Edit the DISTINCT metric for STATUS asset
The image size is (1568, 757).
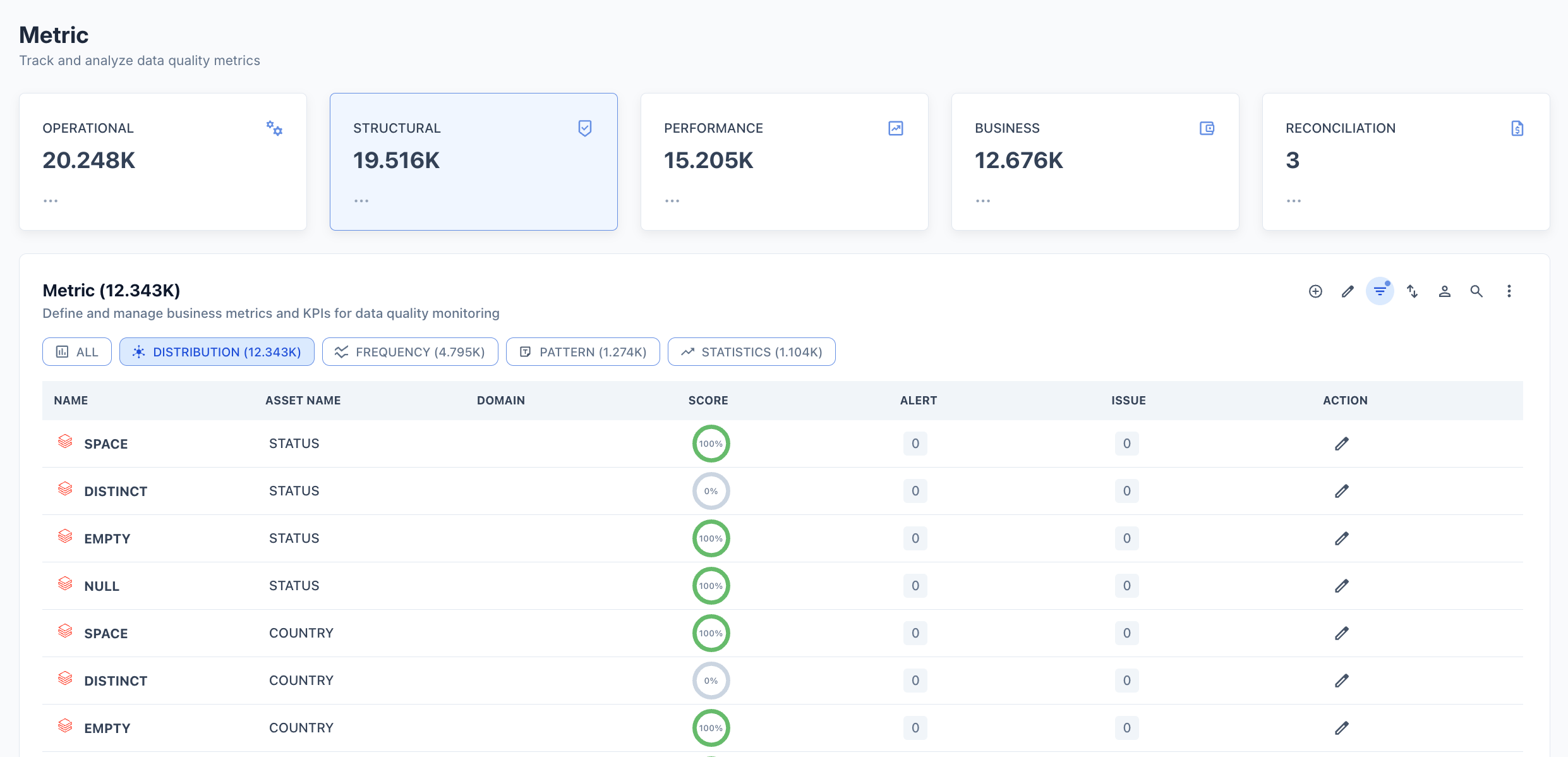click(x=1342, y=491)
